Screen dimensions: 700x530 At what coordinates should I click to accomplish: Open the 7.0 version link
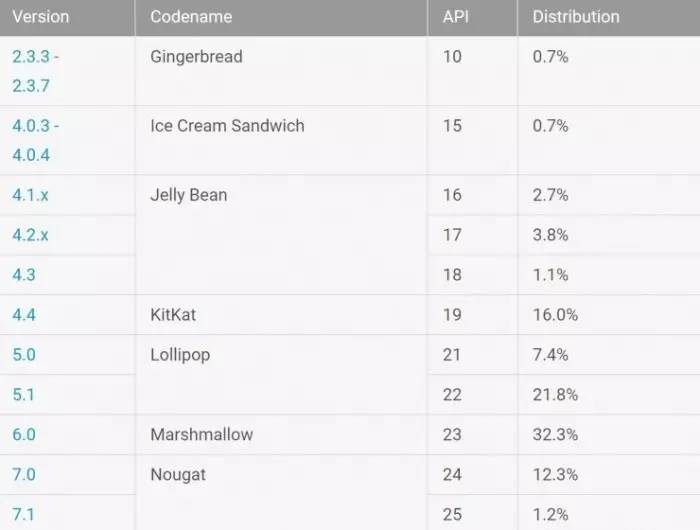point(24,475)
